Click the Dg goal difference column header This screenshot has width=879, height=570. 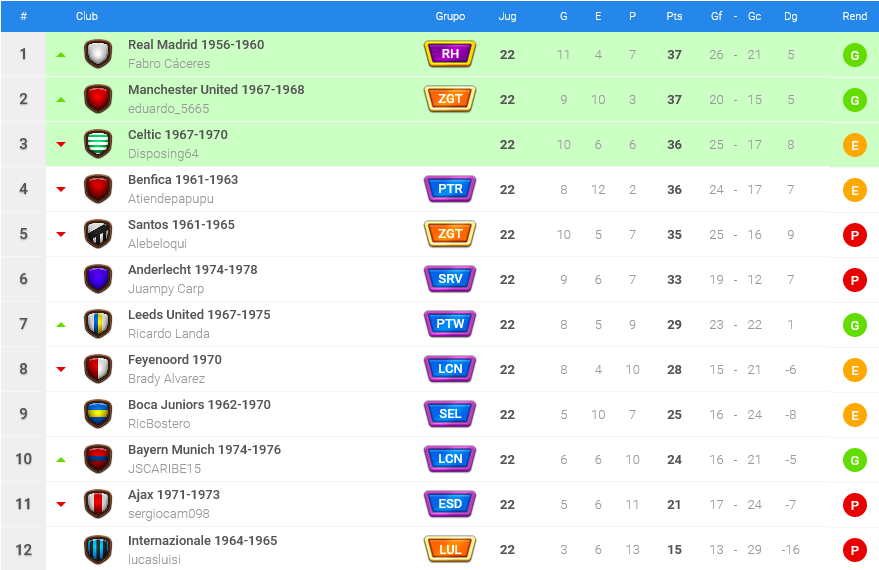click(790, 16)
